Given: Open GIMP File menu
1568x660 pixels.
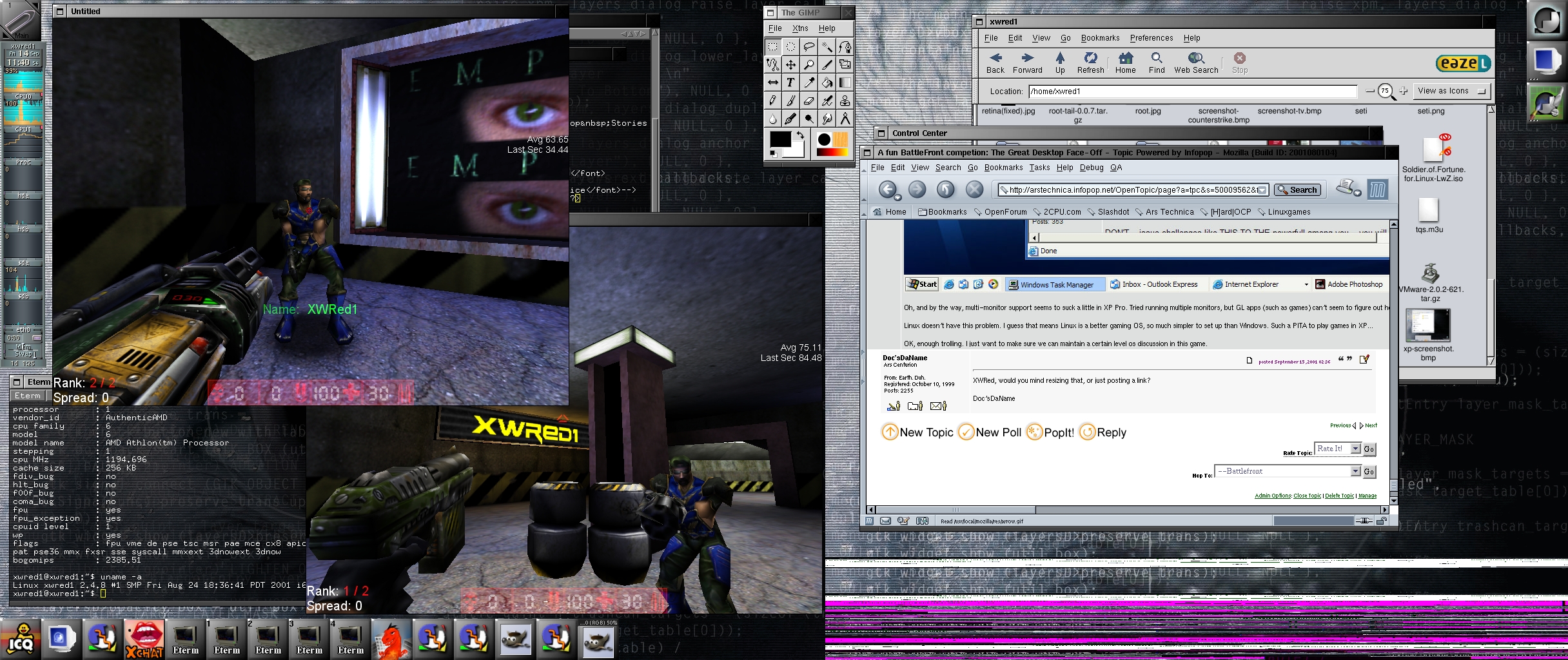Looking at the screenshot, I should click(775, 28).
